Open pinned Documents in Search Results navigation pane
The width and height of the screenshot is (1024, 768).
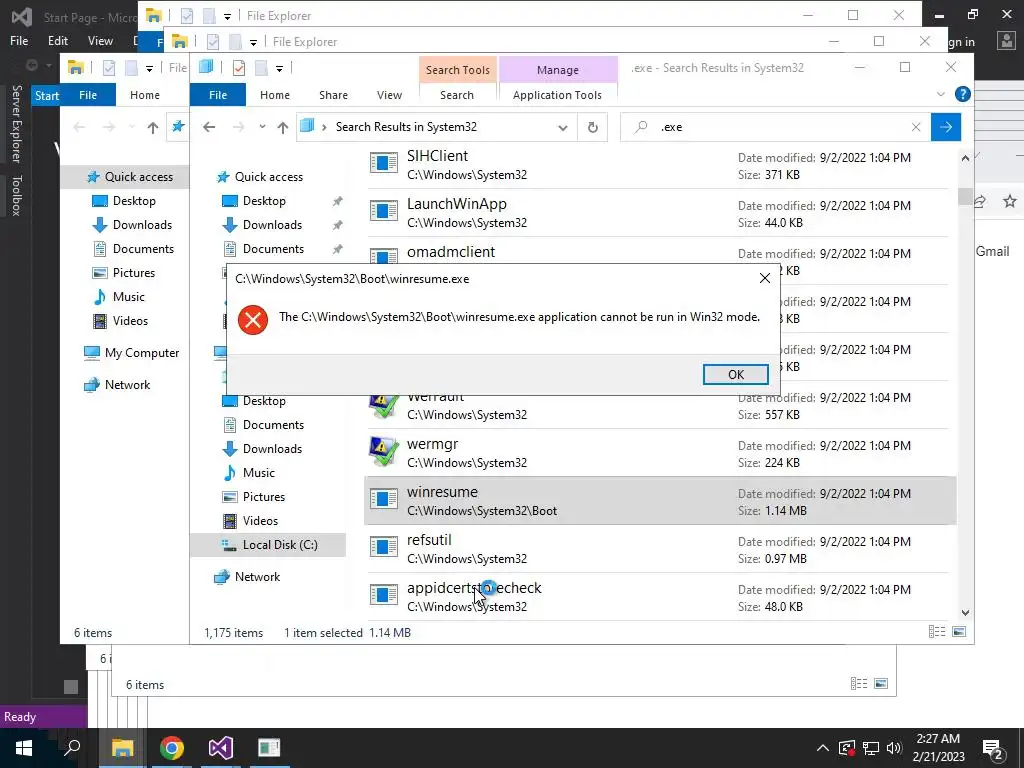pyautogui.click(x=273, y=249)
